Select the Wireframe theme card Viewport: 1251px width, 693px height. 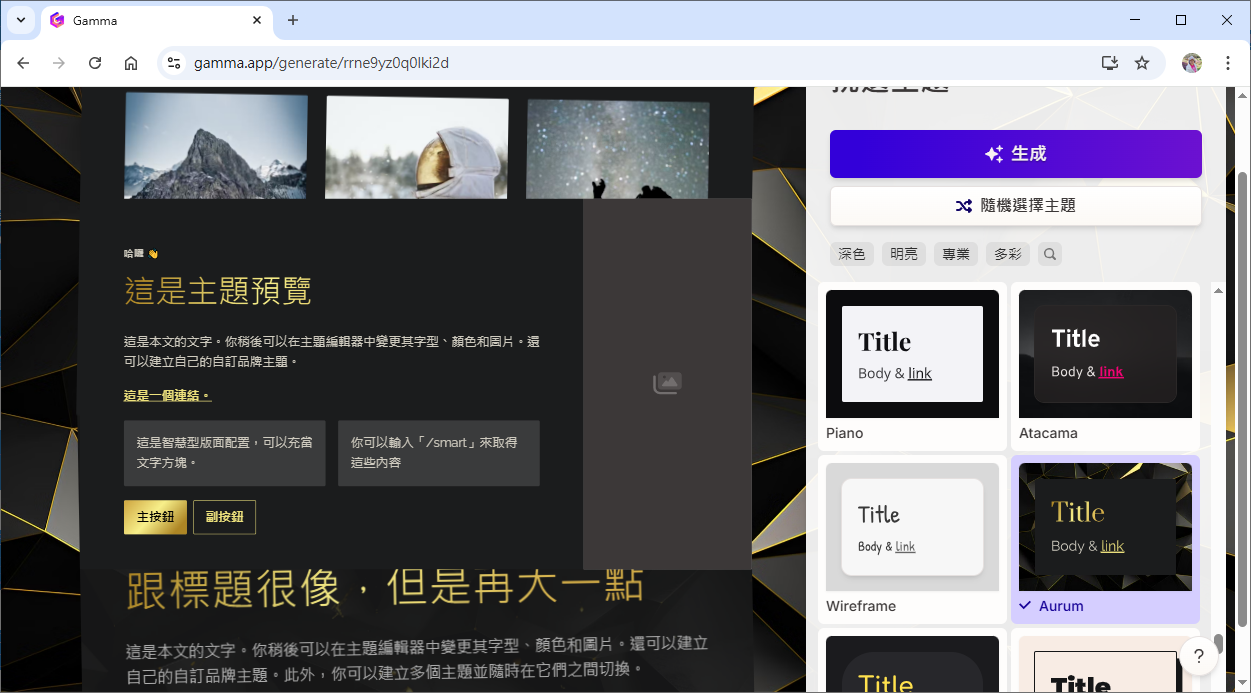[912, 540]
